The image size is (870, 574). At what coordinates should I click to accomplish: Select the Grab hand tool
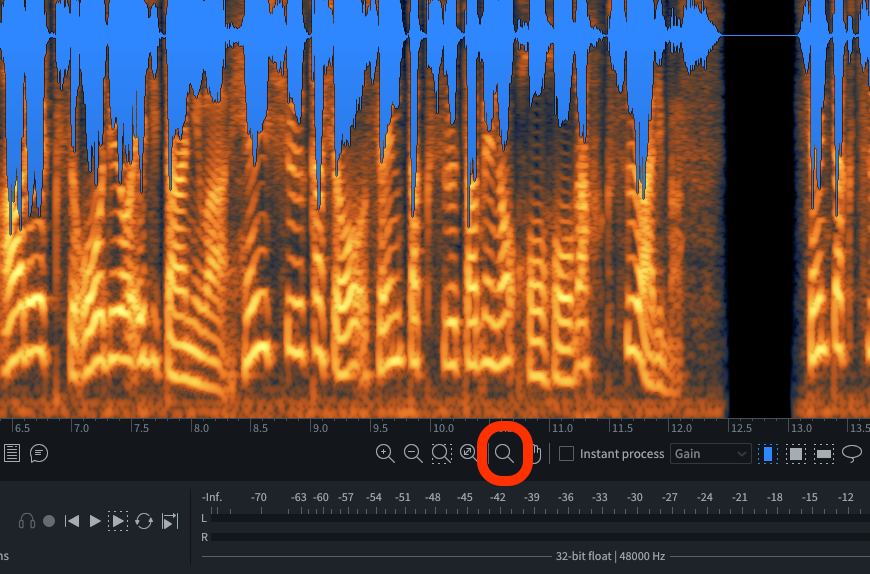[534, 454]
